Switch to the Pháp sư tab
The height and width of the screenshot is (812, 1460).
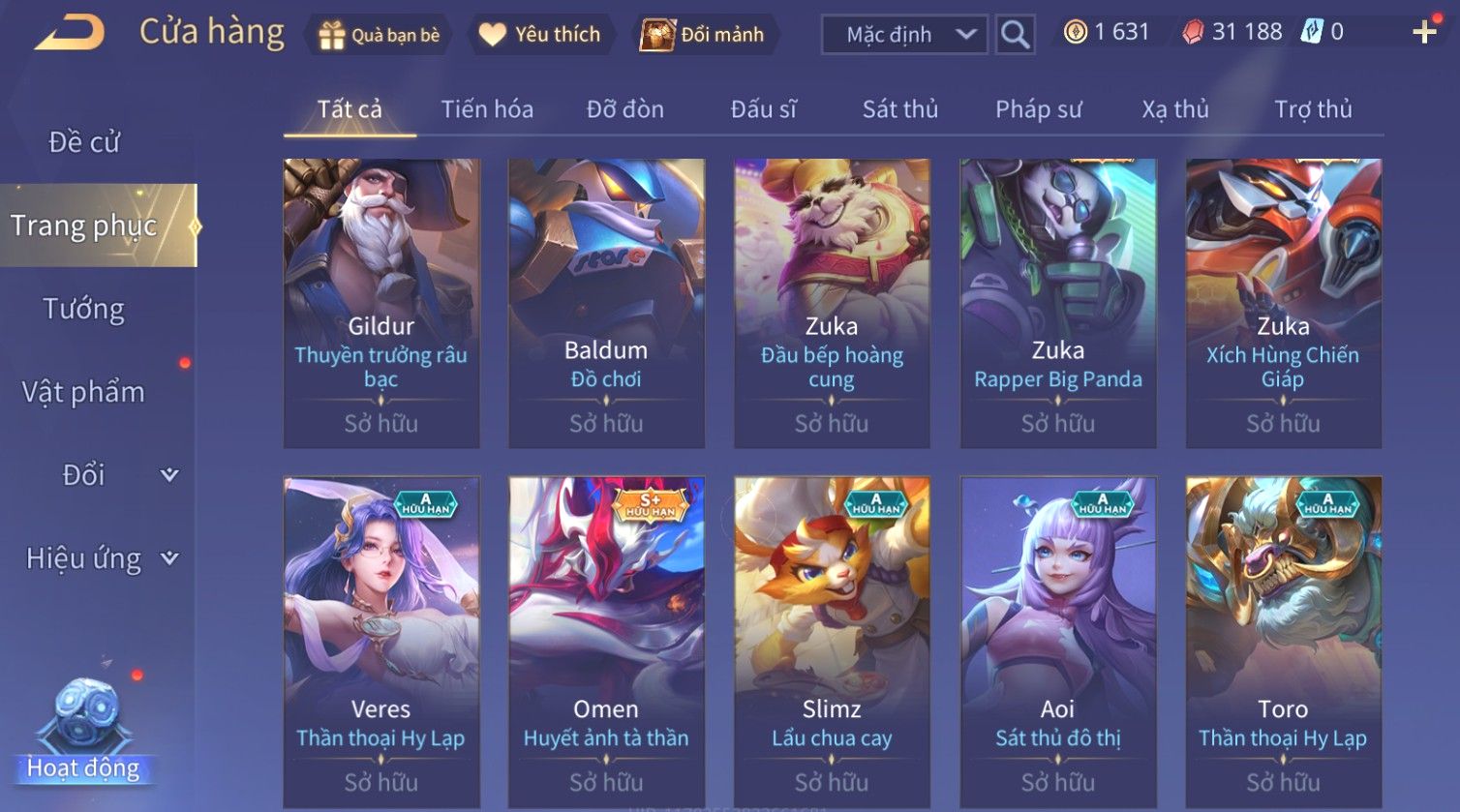click(1038, 109)
